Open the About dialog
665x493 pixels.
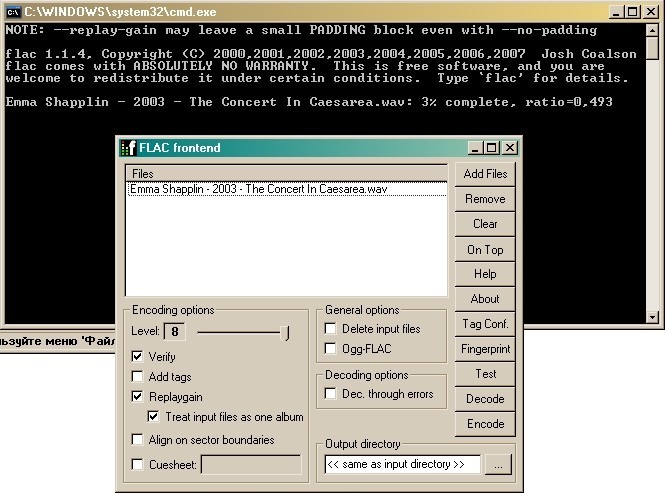(x=485, y=299)
